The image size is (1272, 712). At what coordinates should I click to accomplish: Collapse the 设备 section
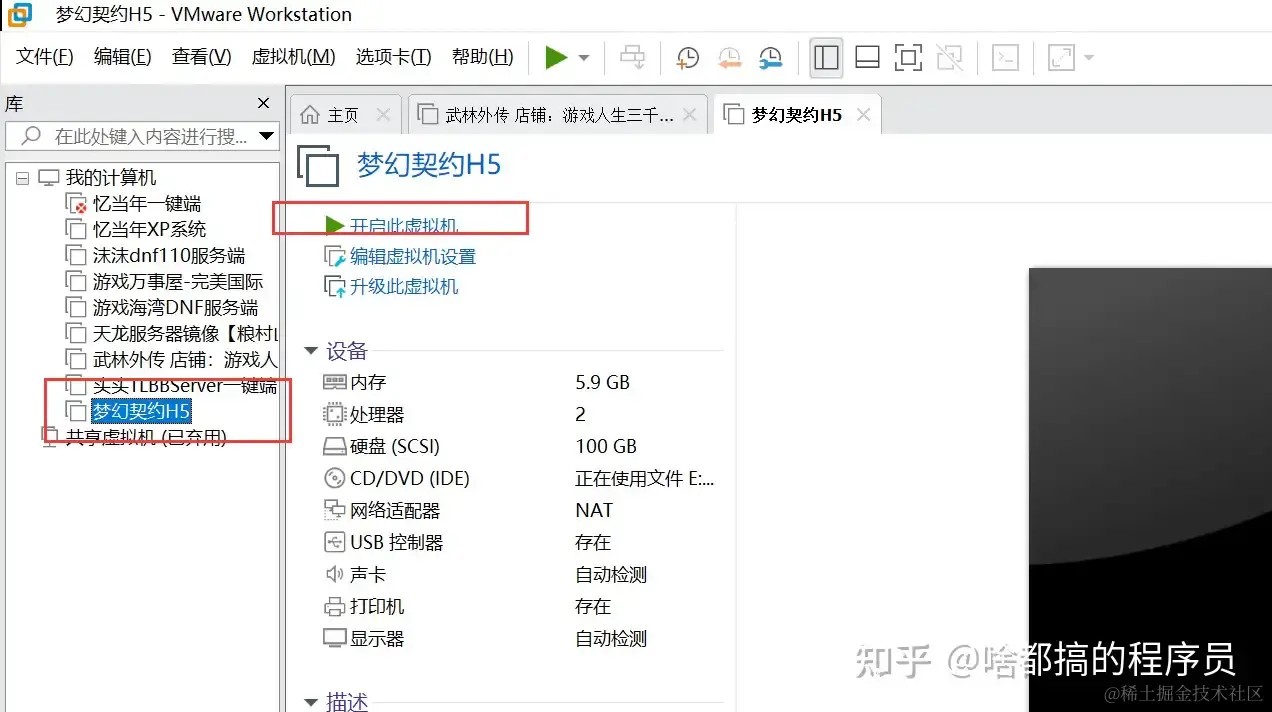pos(310,351)
